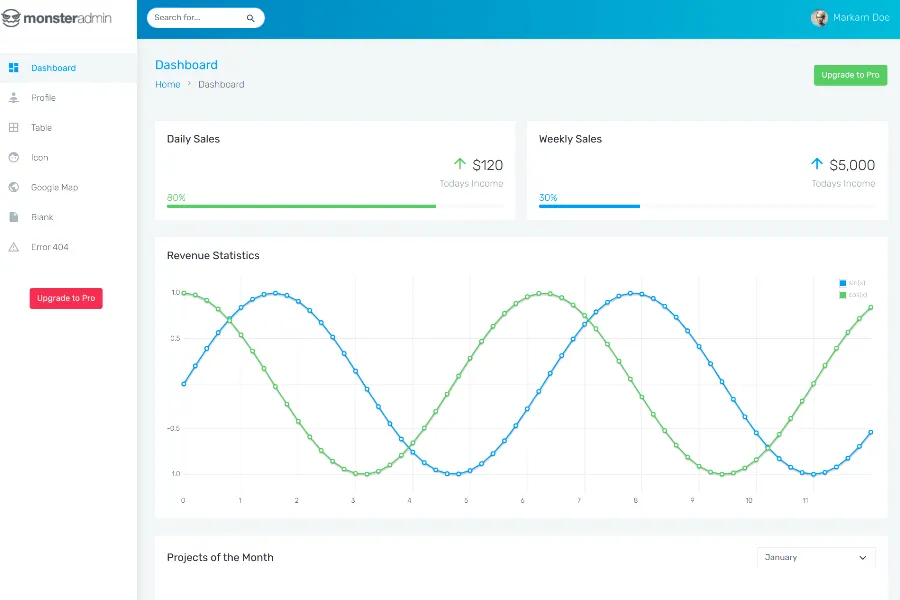Viewport: 900px width, 600px height.
Task: Click the Table grid icon in sidebar
Action: point(14,128)
